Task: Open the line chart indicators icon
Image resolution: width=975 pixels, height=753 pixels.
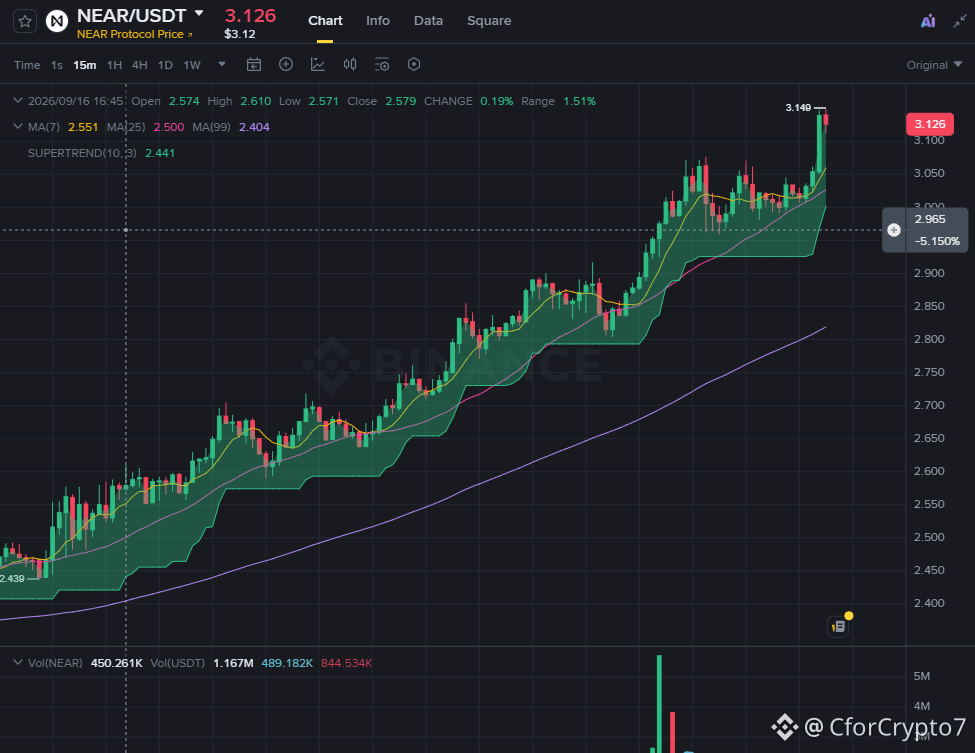Action: (318, 64)
